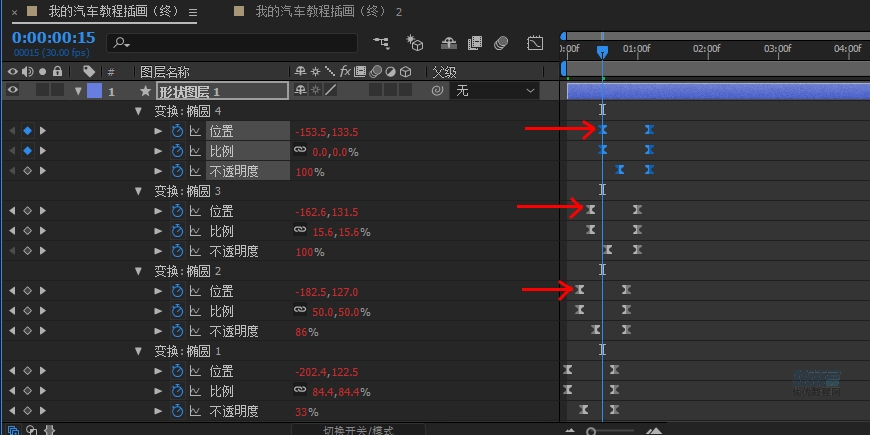Click 父级 column header
Screen dimensions: 870x435
click(444, 72)
